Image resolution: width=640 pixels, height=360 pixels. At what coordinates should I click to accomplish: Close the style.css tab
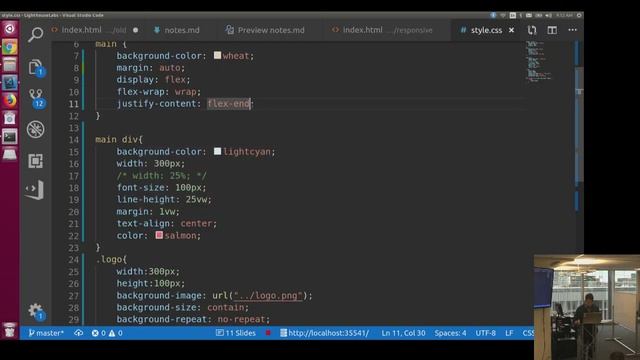(511, 30)
